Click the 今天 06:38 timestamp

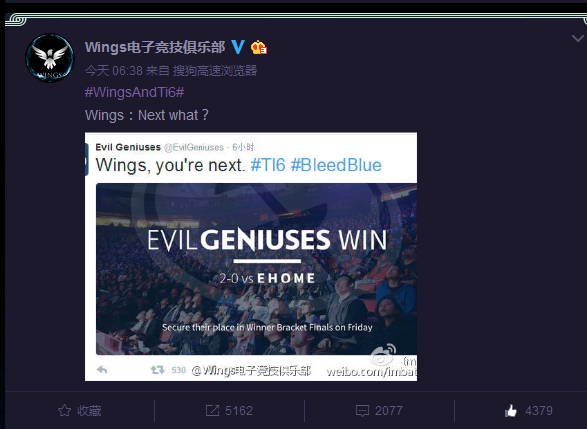114,70
